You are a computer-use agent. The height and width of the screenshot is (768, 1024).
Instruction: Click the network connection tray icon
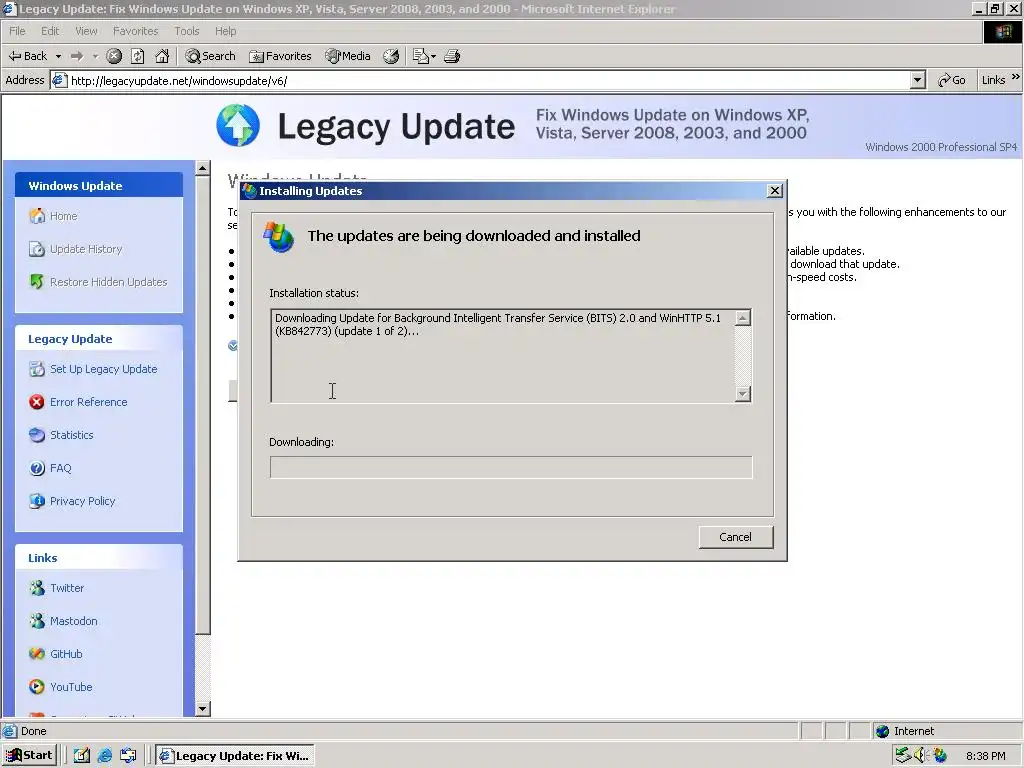click(x=903, y=756)
